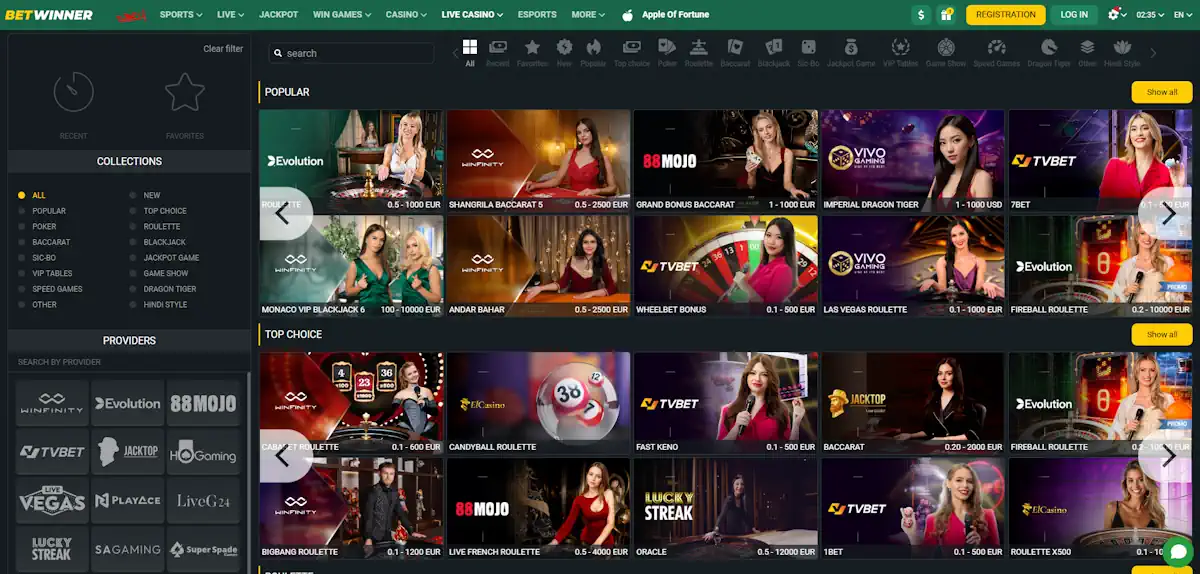Filter by Winfinity provider logo
The width and height of the screenshot is (1200, 574).
click(x=52, y=403)
